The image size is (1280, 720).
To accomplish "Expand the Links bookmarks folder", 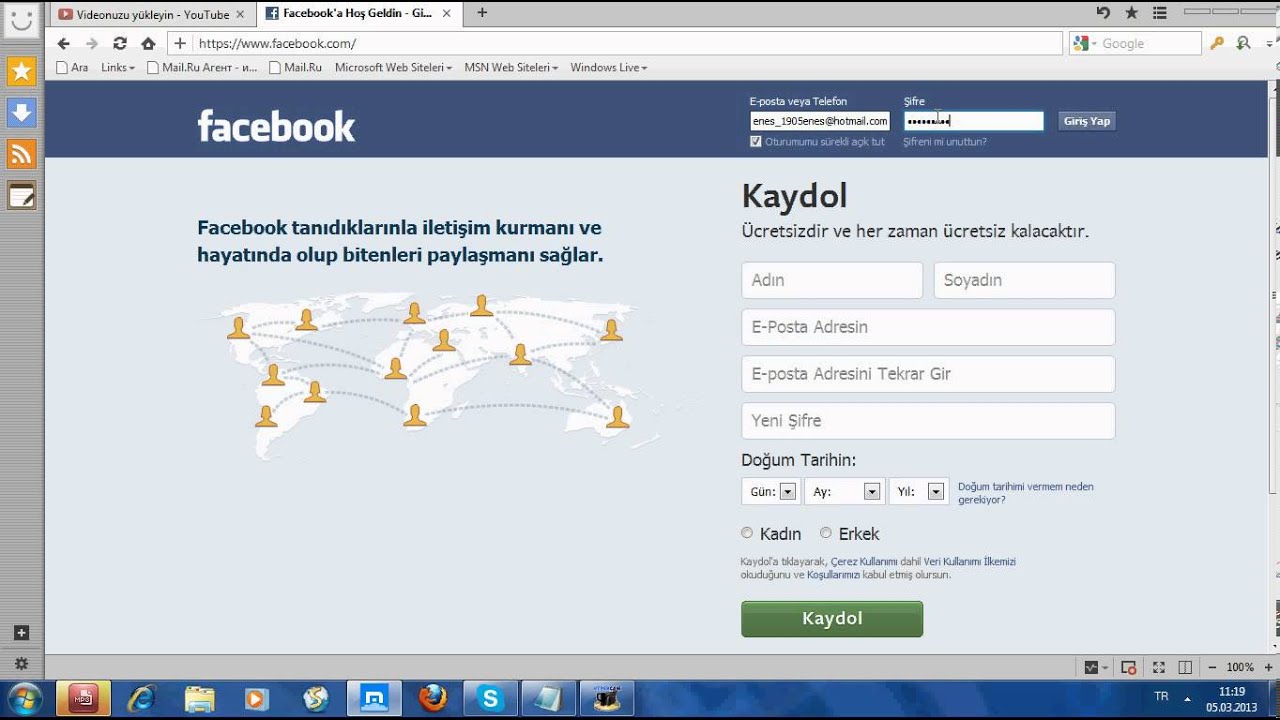I will click(118, 68).
